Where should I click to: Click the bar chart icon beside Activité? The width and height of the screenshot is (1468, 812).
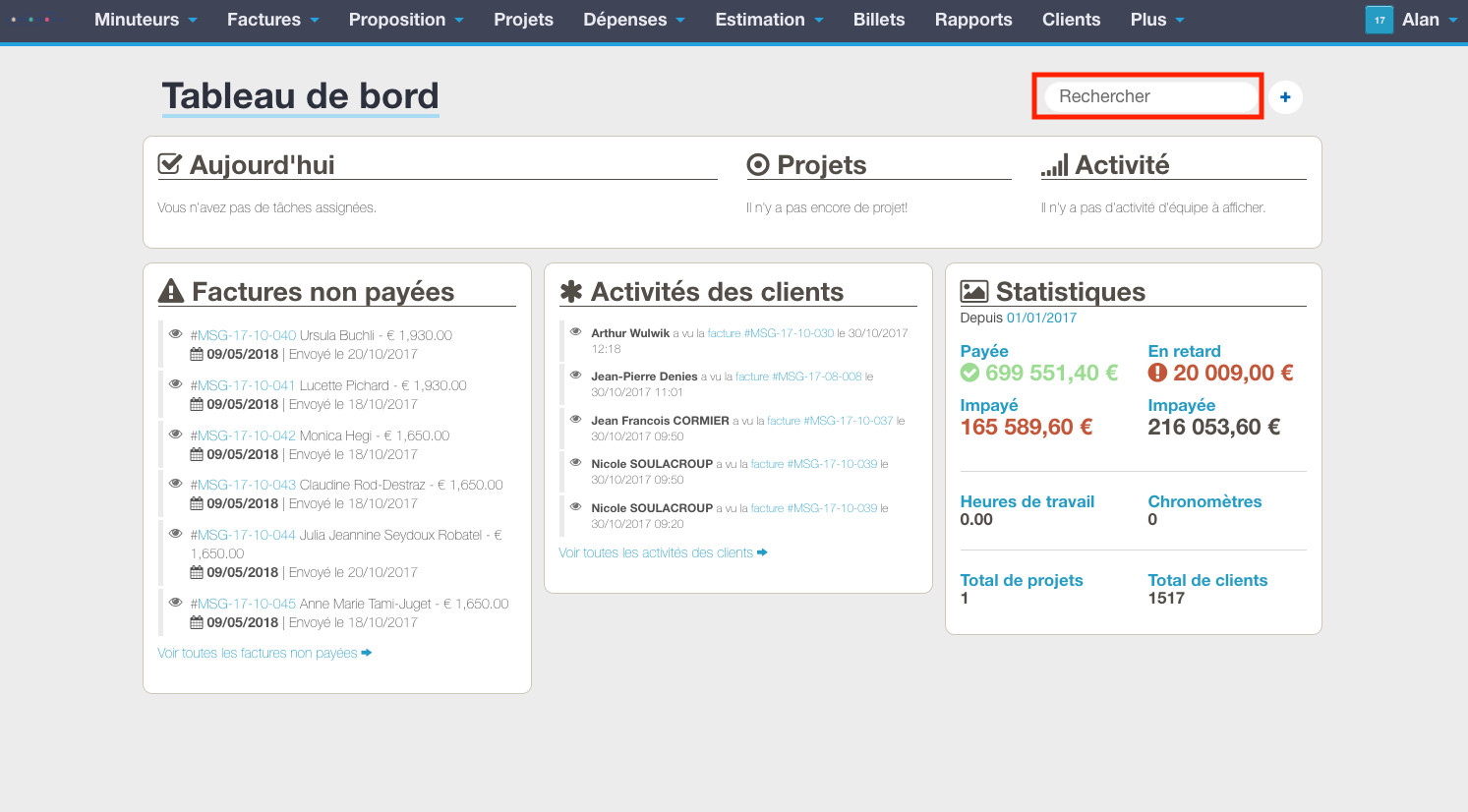[x=1055, y=165]
